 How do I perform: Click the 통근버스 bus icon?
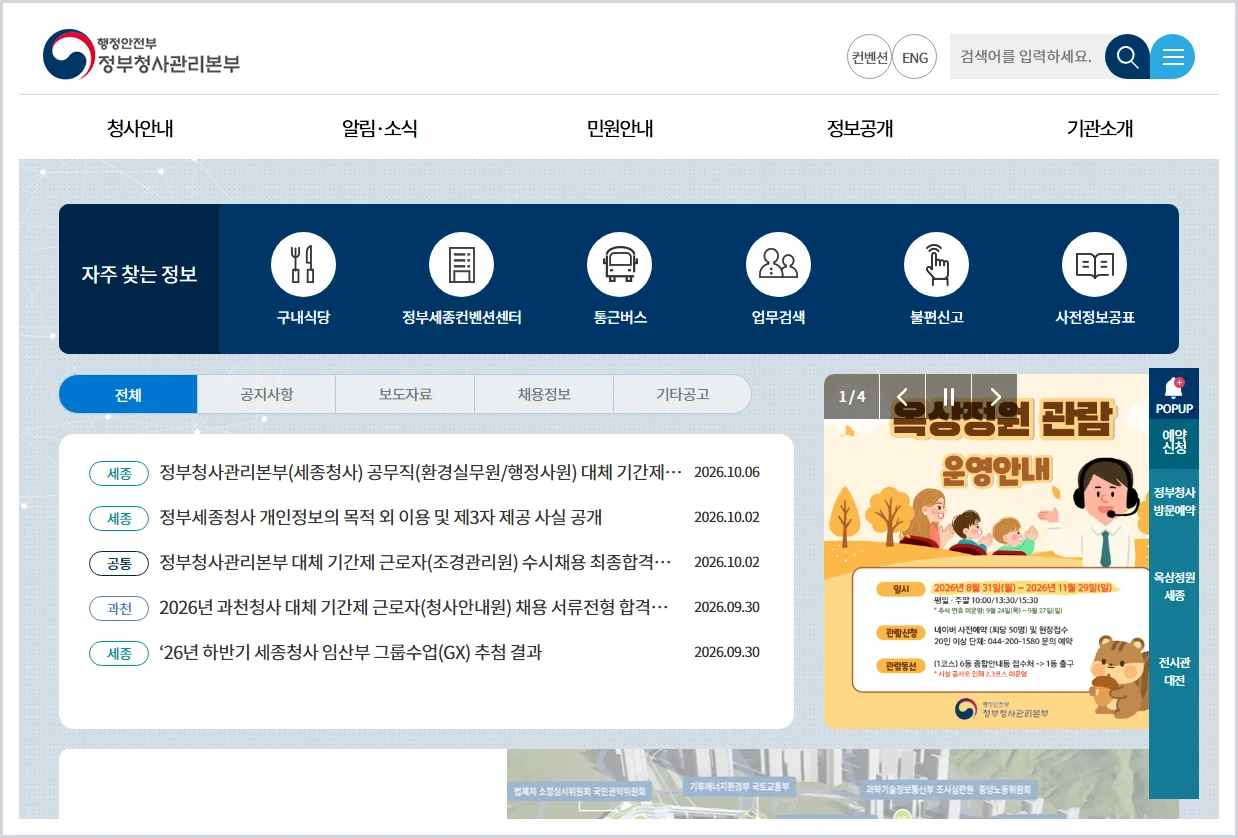(x=619, y=264)
